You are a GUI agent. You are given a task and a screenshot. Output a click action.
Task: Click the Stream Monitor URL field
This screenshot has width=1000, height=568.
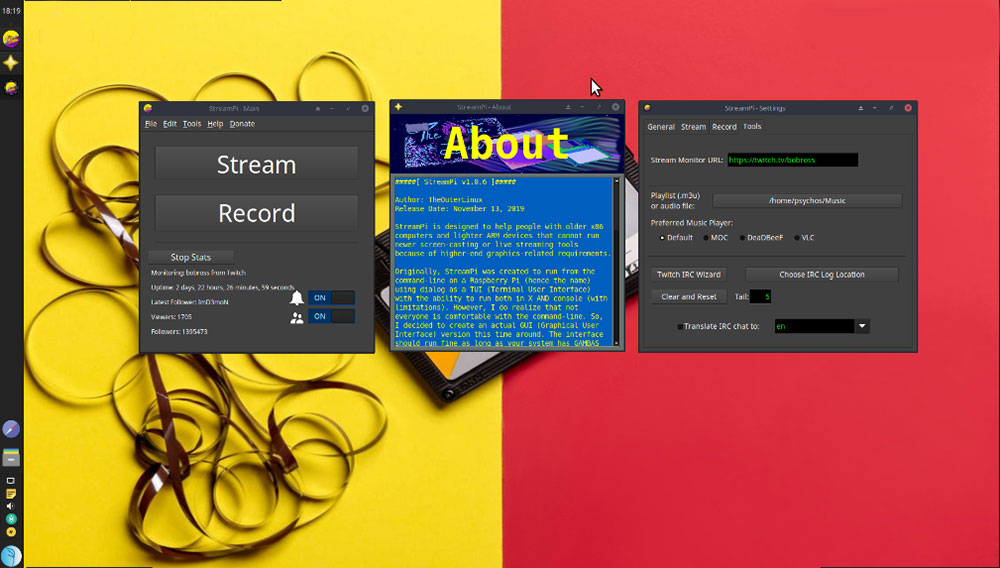(793, 160)
